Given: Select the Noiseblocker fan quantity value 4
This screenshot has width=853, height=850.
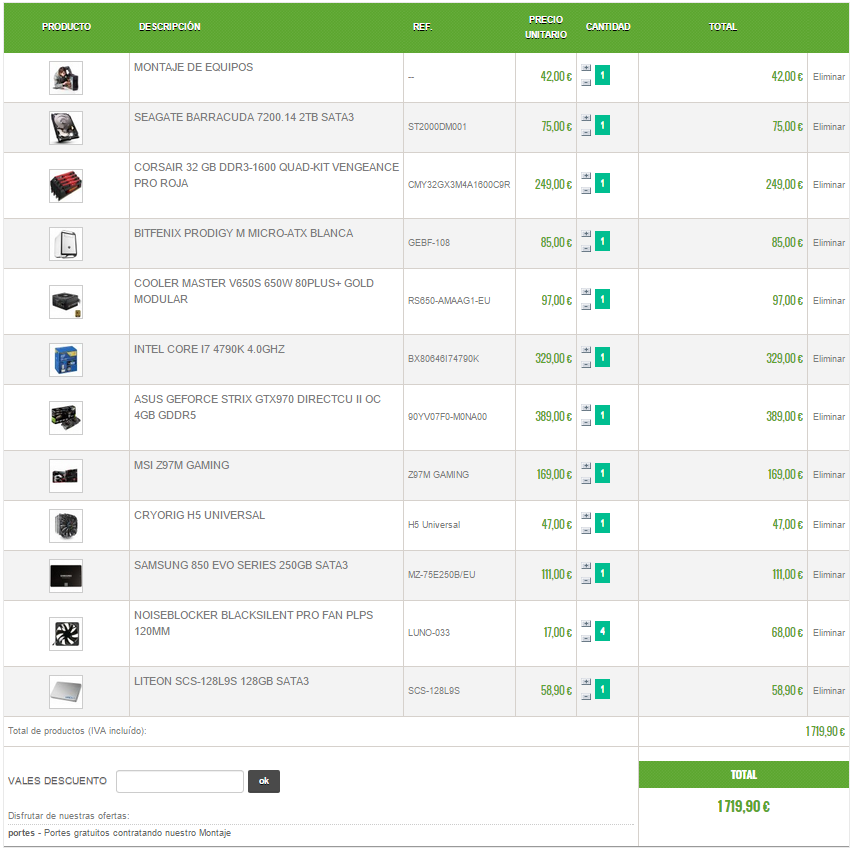Looking at the screenshot, I should point(602,631).
